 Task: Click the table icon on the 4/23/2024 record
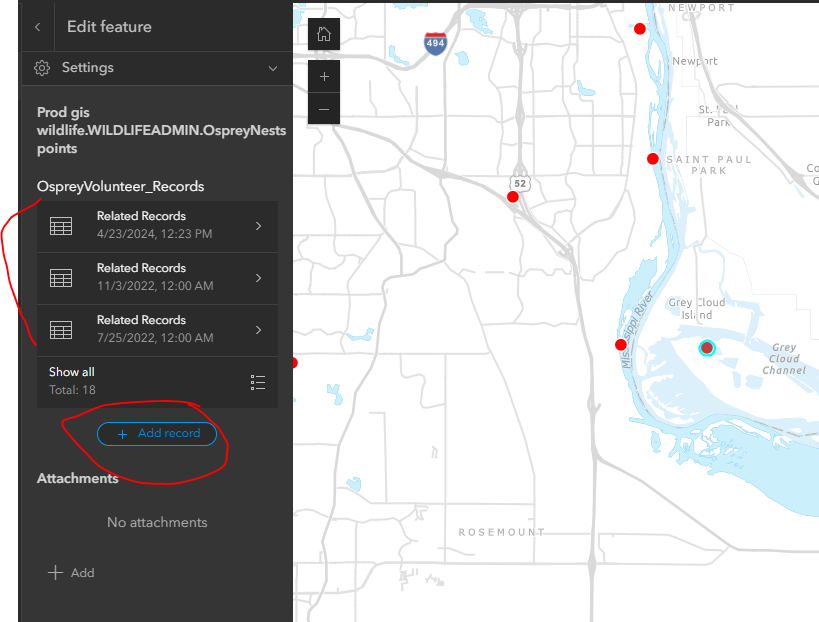point(61,226)
